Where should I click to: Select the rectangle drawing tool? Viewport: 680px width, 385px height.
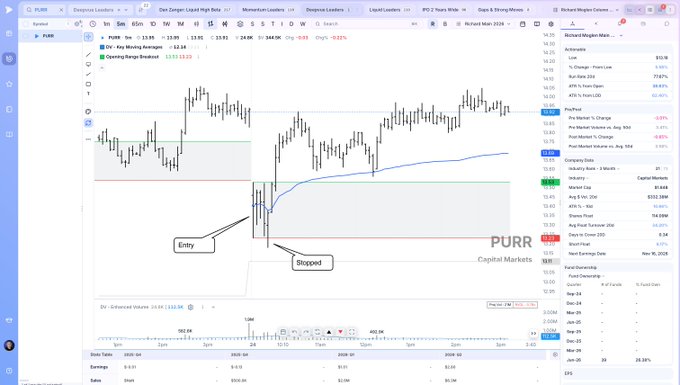coord(88,84)
